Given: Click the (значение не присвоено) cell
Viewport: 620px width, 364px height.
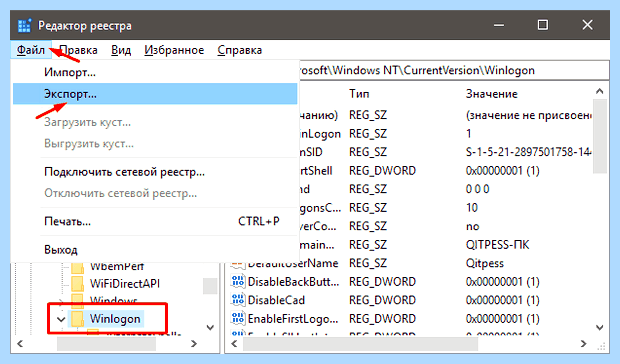Looking at the screenshot, I should [529, 115].
